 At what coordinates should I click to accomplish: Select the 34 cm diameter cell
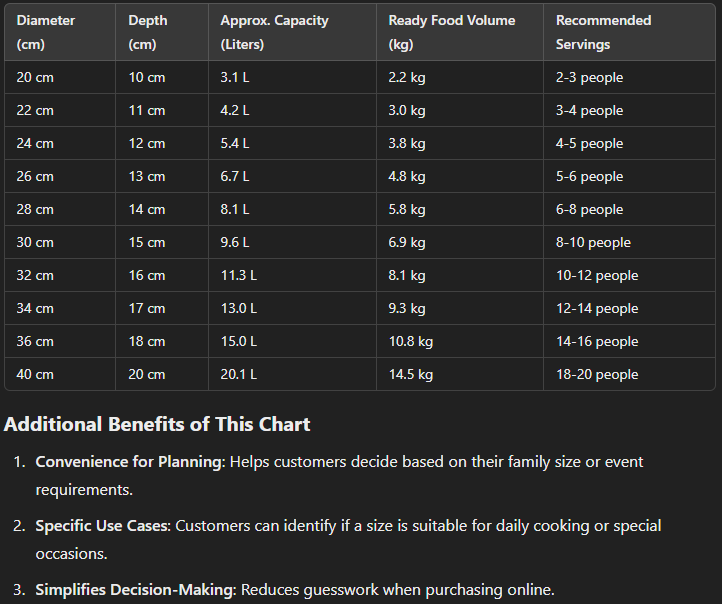[60, 308]
